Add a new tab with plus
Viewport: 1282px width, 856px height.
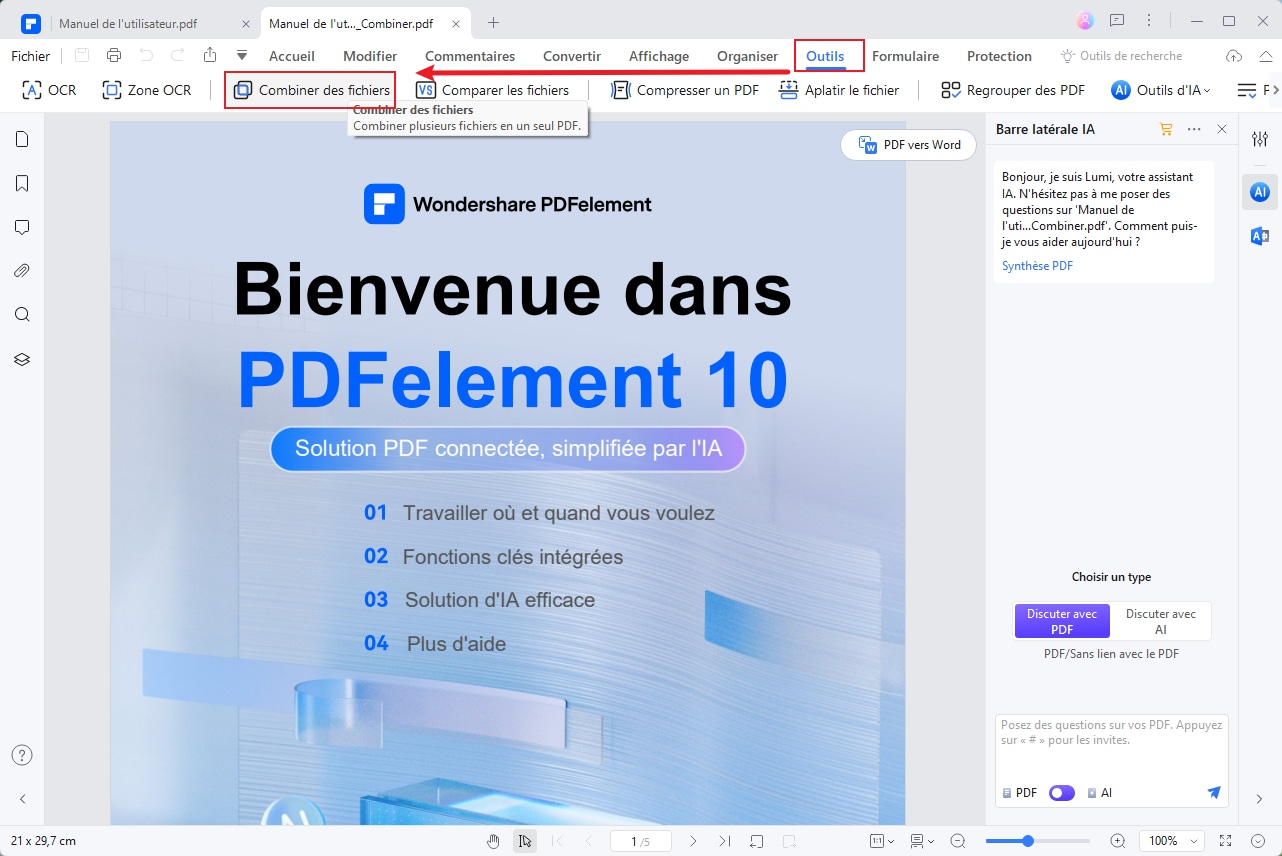pyautogui.click(x=493, y=22)
